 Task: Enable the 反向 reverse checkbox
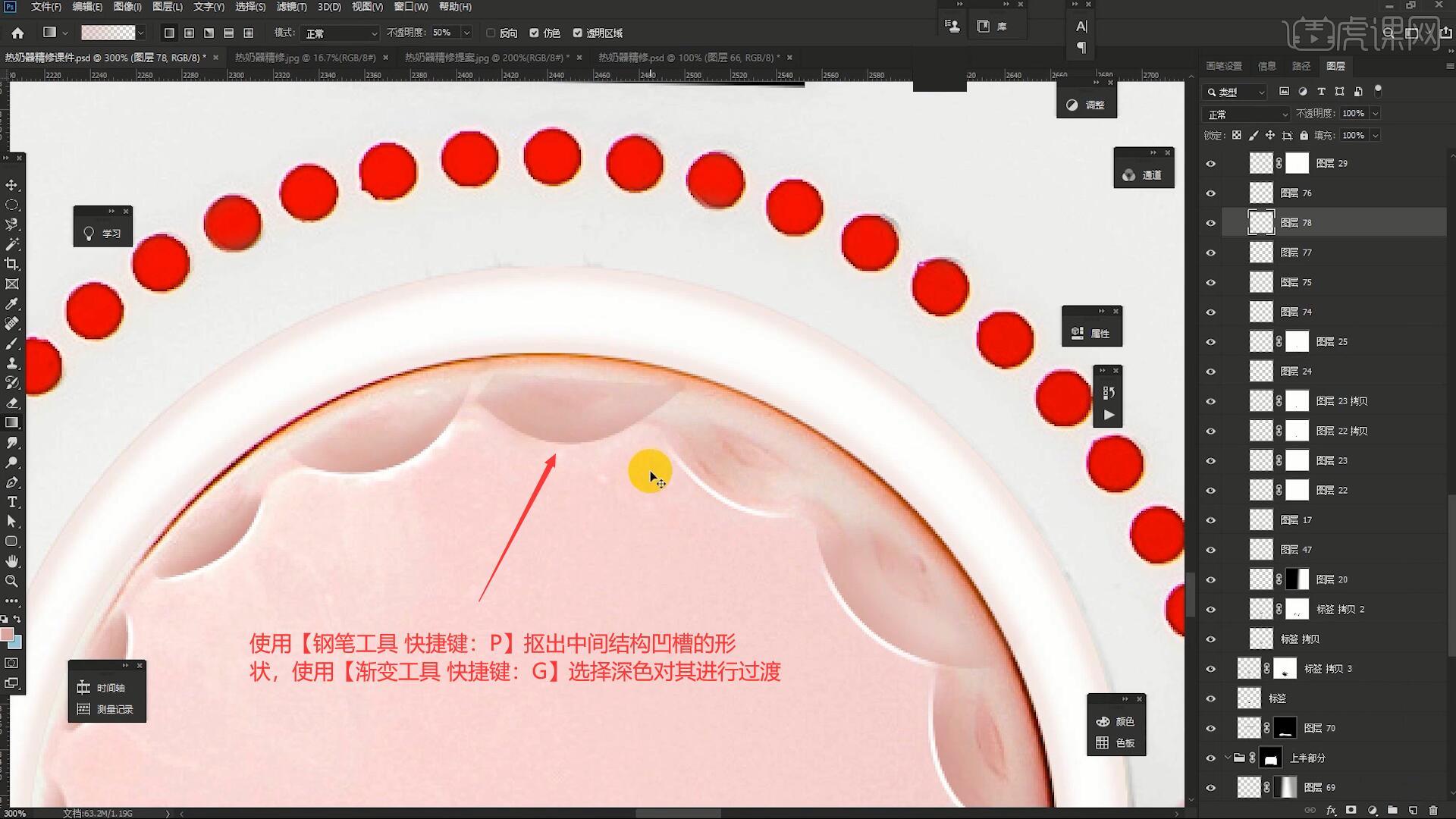coord(491,33)
